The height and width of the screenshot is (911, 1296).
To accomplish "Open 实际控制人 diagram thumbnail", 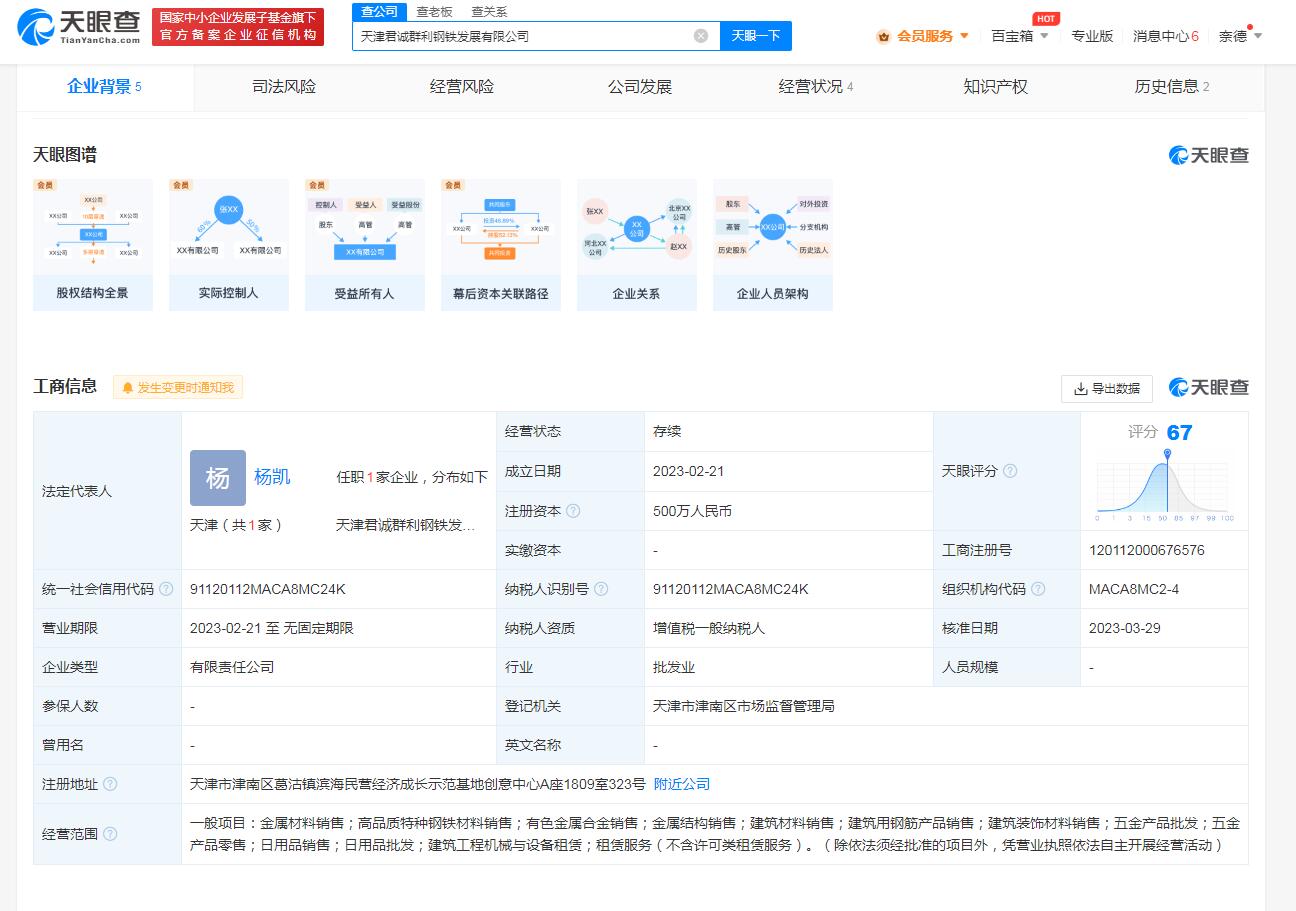I will point(229,244).
